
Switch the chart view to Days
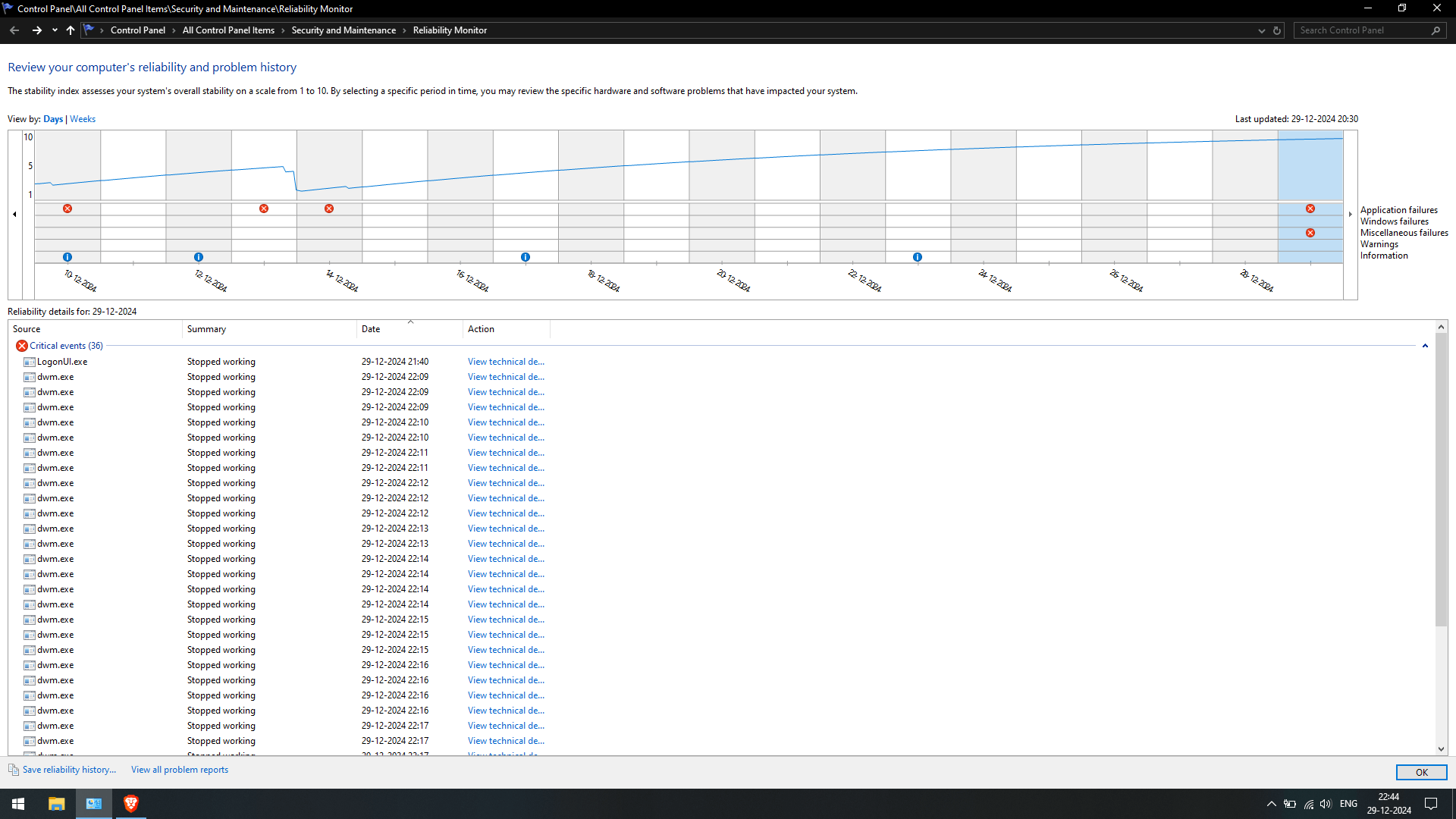click(x=53, y=119)
